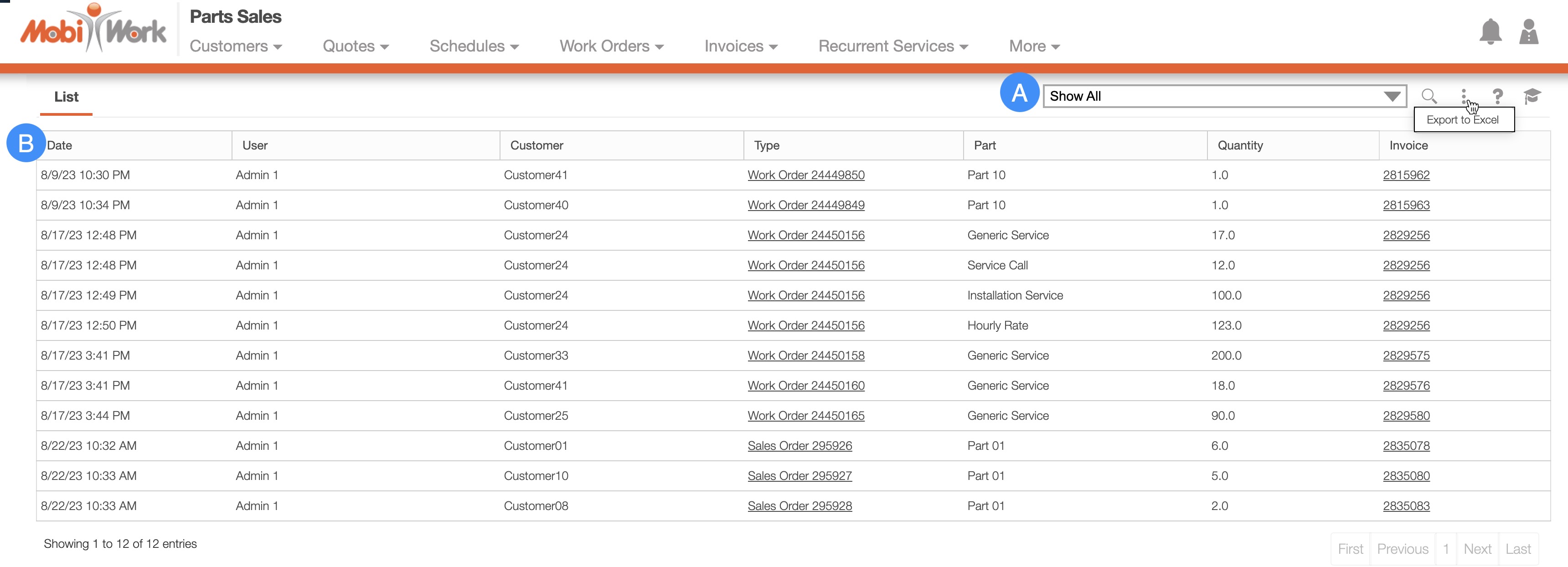The image size is (1568, 567).
Task: Click the Next pagination button
Action: click(1477, 549)
